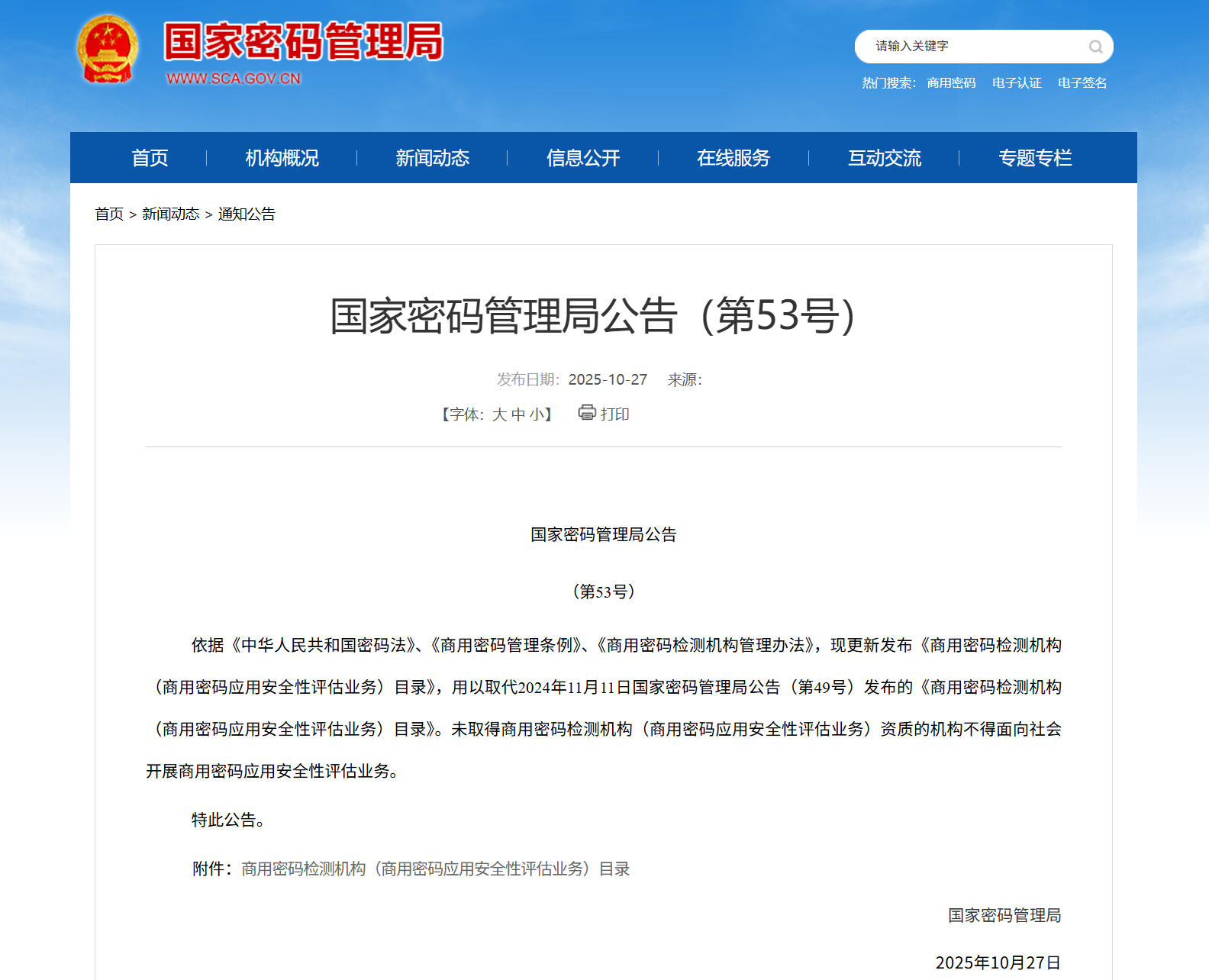This screenshot has height=980, width=1209.
Task: Click the 电子签名 hot search link
Action: (1082, 83)
